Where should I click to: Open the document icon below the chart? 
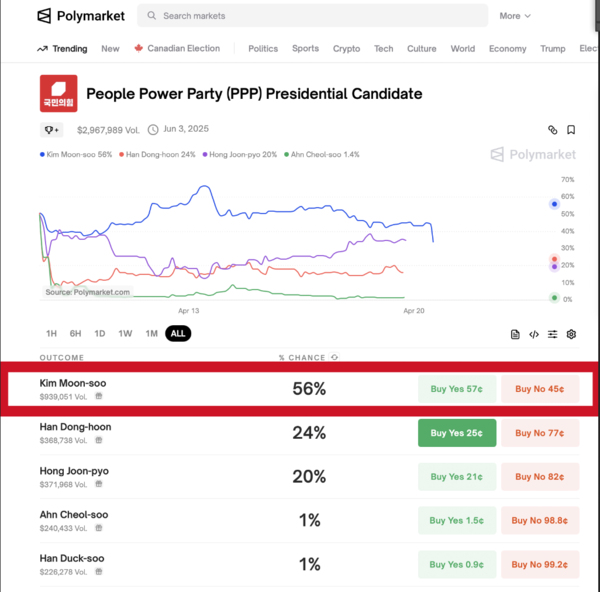pyautogui.click(x=515, y=334)
